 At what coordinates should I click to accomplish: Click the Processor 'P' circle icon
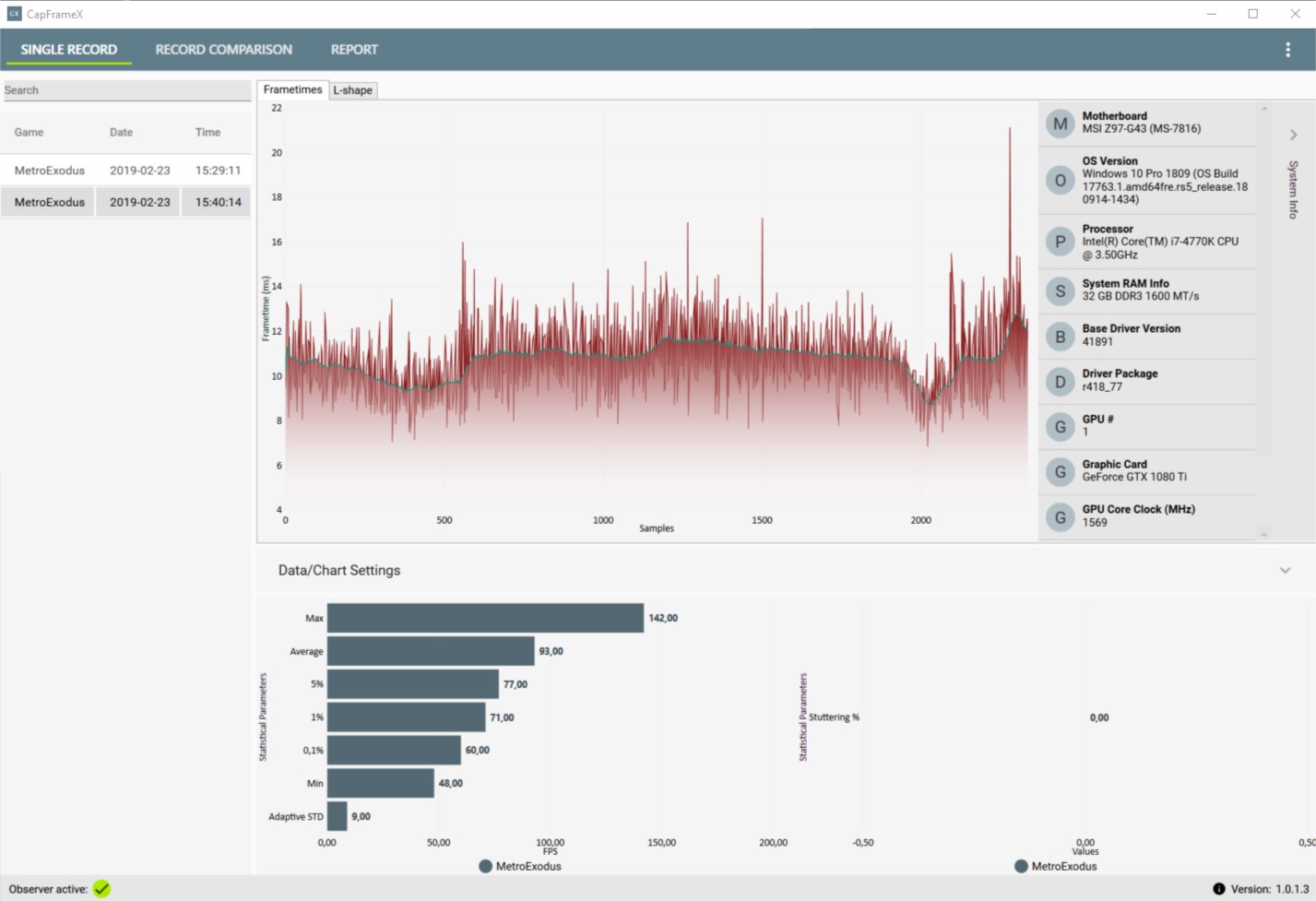point(1061,242)
